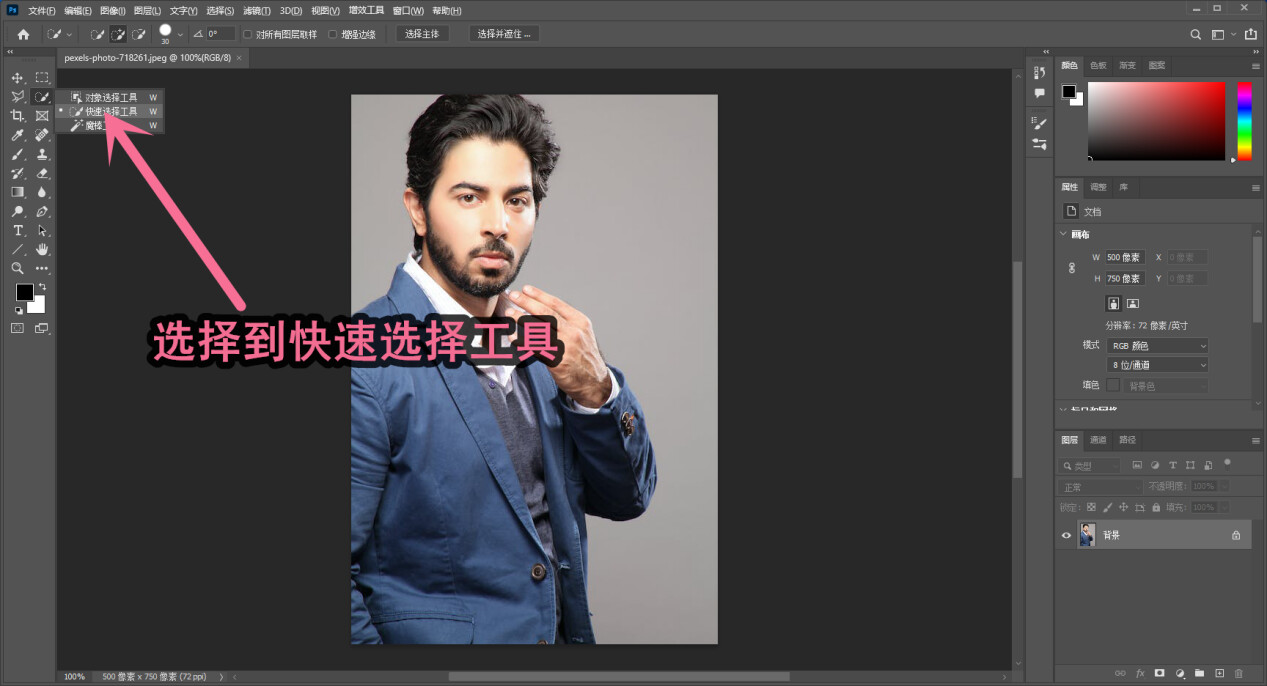The image size is (1267, 686).
Task: Open the 正常 blend mode dropdown
Action: coord(1100,487)
